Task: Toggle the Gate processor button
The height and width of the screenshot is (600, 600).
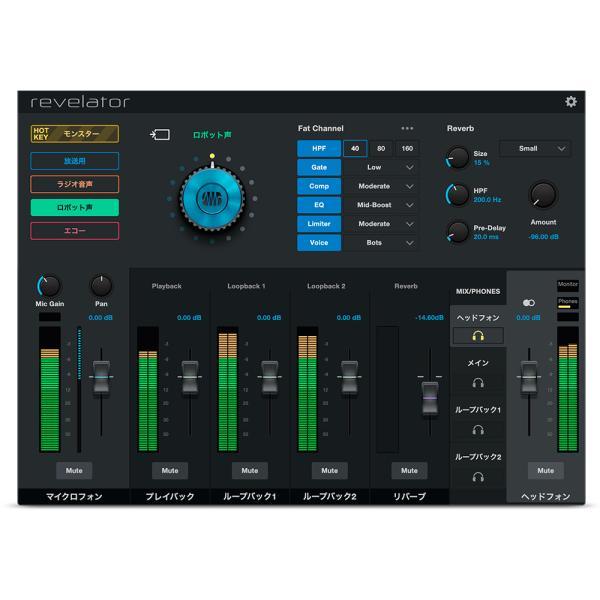Action: pyautogui.click(x=319, y=167)
